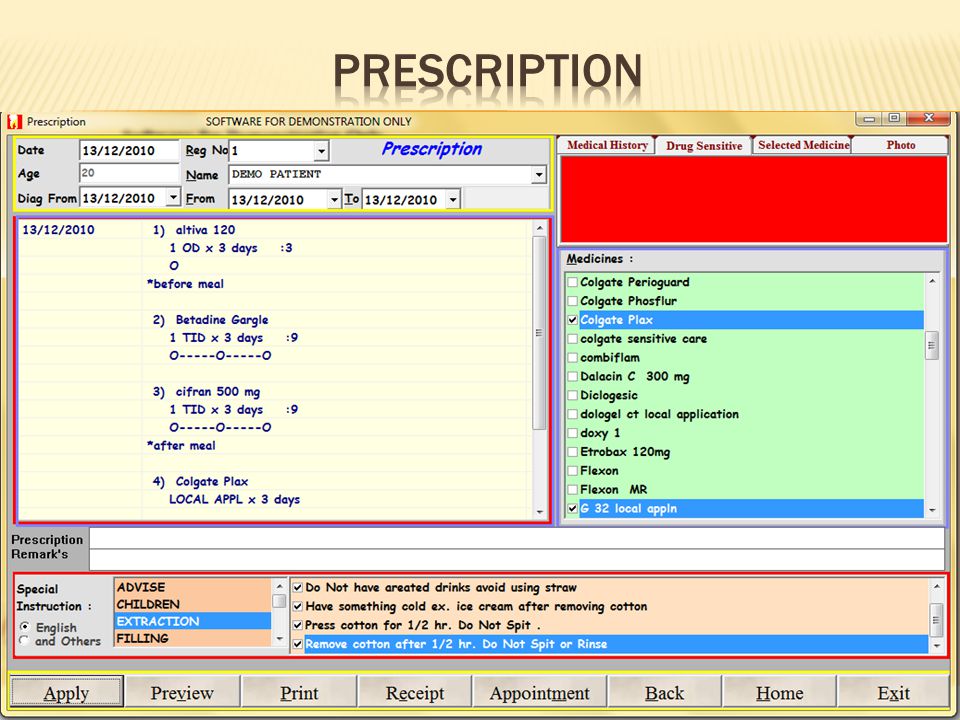Click the Flexon medicine row
The image size is (960, 720).
click(744, 470)
